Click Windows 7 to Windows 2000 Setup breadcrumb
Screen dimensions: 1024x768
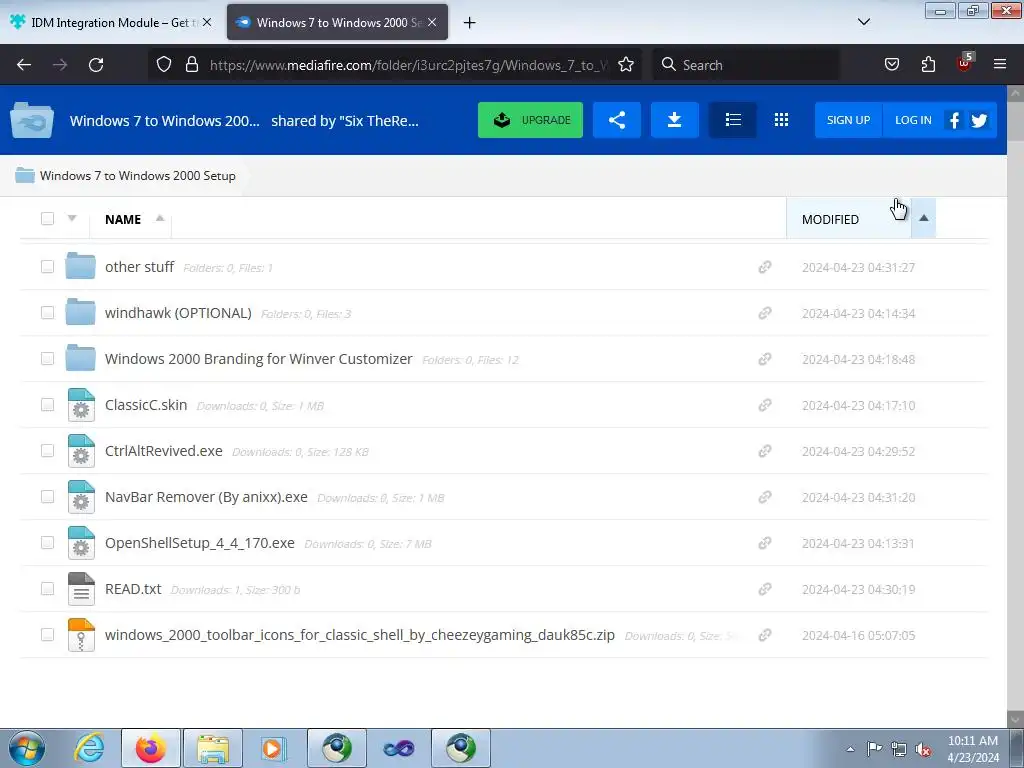coord(138,176)
